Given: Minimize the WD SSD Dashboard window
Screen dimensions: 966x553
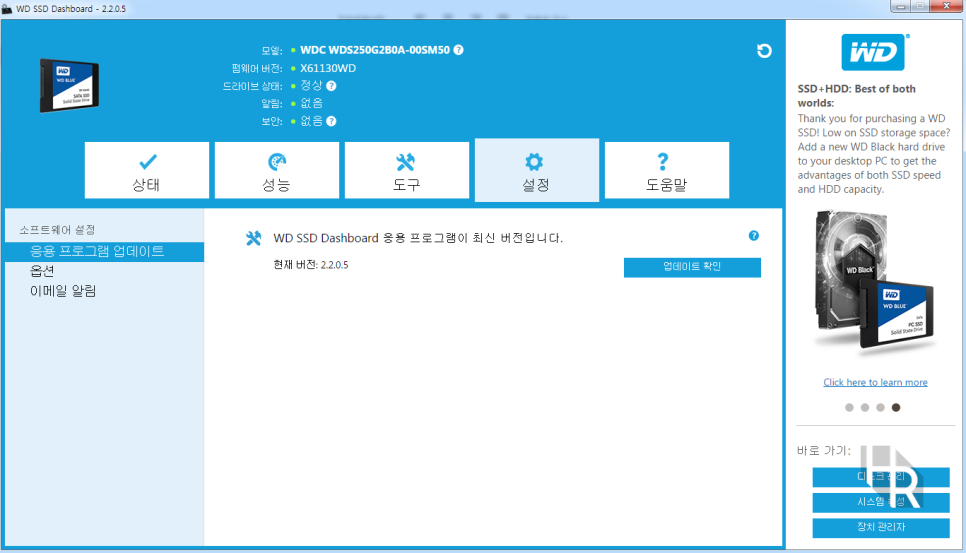Looking at the screenshot, I should (x=900, y=6).
